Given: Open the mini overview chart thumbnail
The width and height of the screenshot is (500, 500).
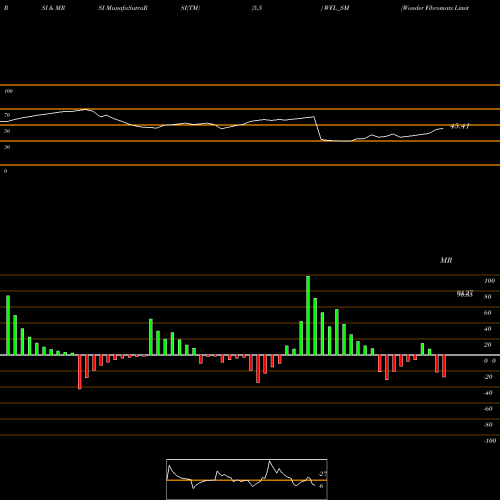Looking at the screenshot, I should click(x=247, y=479).
